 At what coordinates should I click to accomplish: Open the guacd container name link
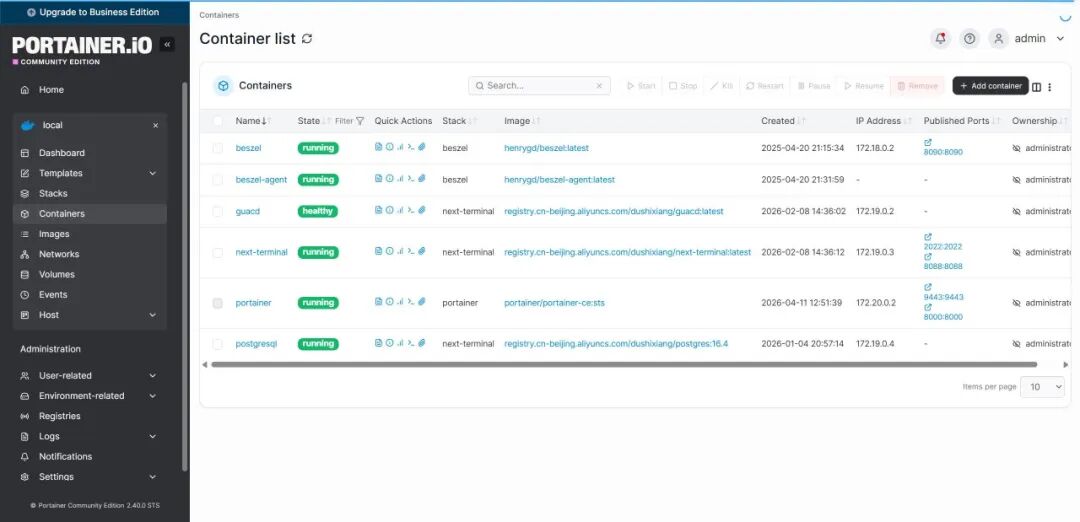[x=248, y=211]
